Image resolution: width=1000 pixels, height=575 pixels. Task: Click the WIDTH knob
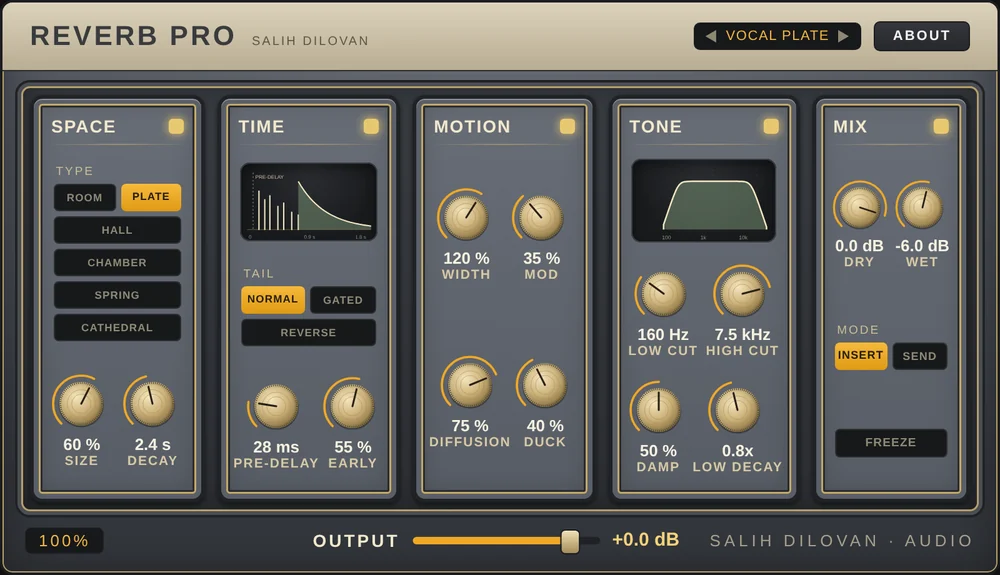point(466,217)
